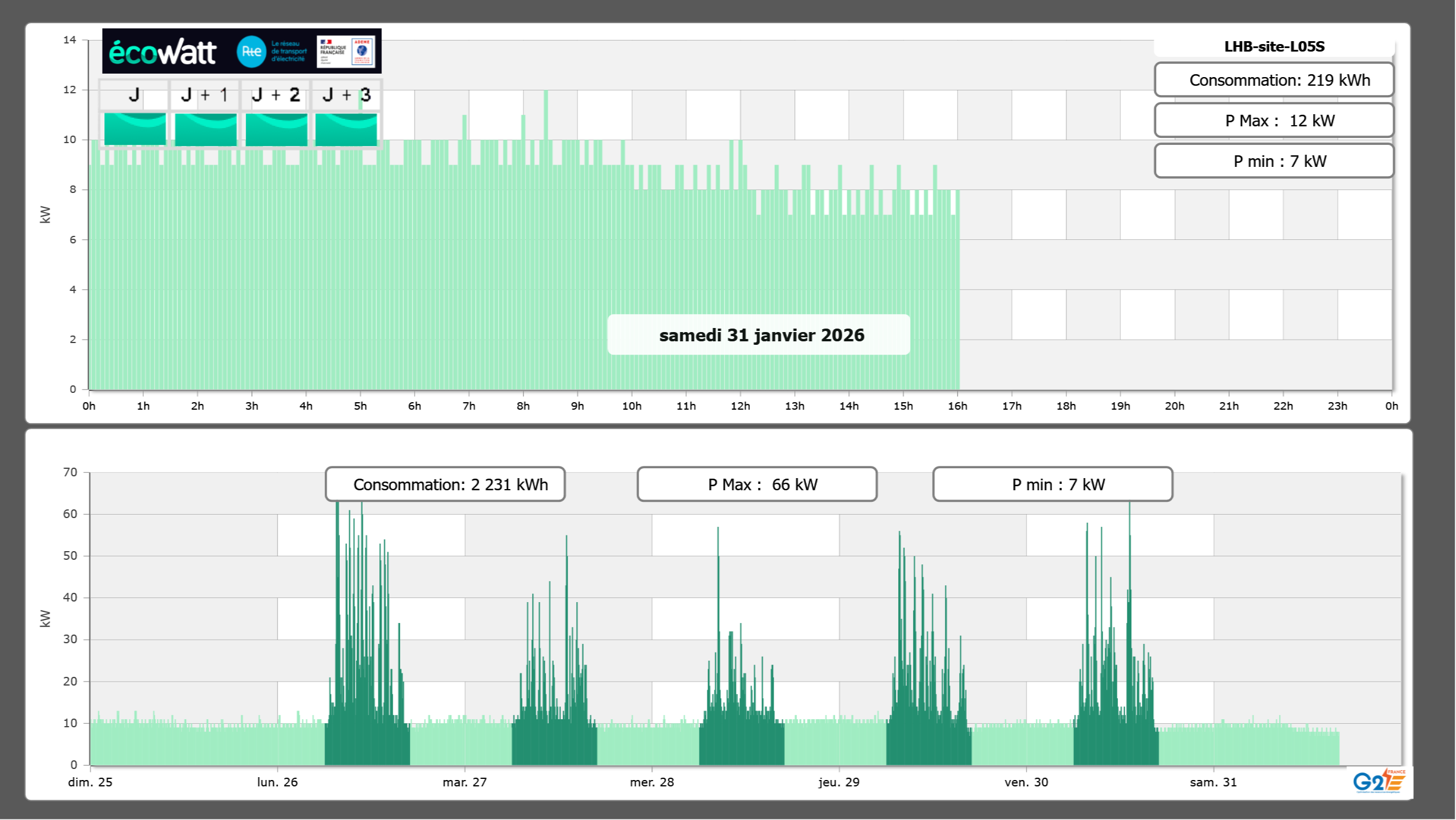Click the P Max : 66 kW box
Image resolution: width=1456 pixels, height=820 pixels.
[757, 484]
